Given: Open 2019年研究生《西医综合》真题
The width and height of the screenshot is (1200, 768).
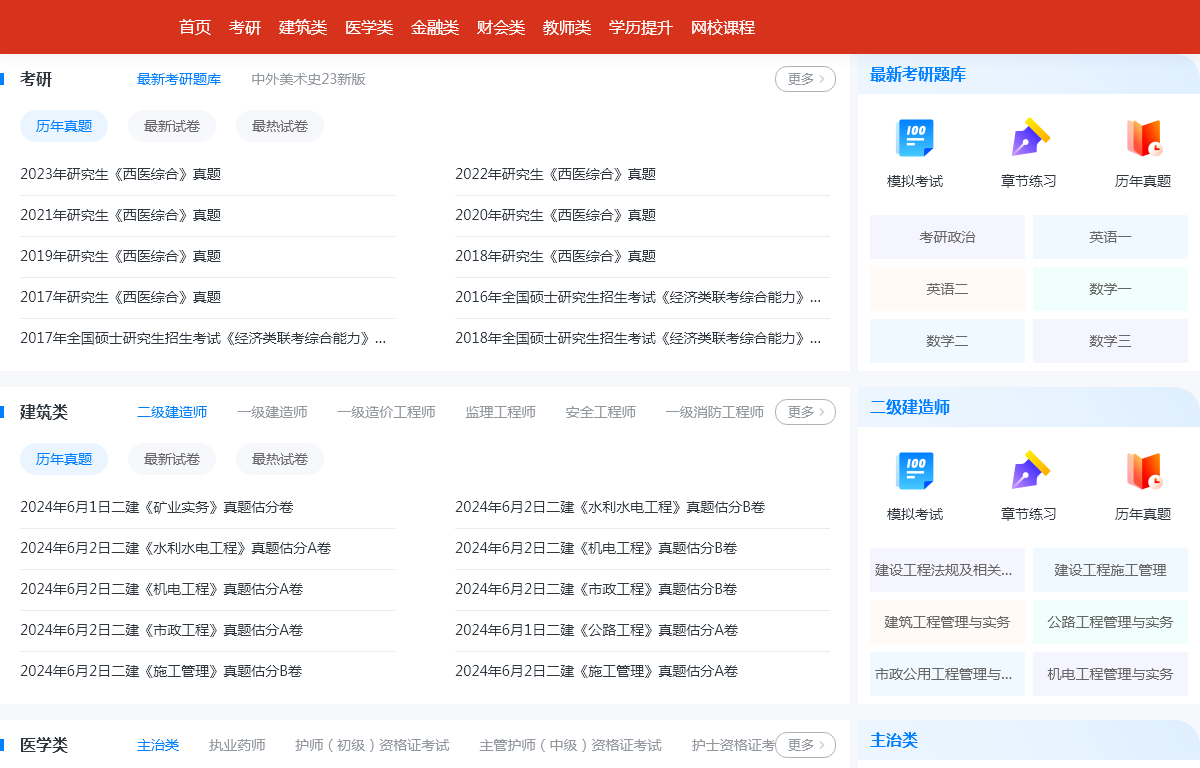Looking at the screenshot, I should pos(120,256).
